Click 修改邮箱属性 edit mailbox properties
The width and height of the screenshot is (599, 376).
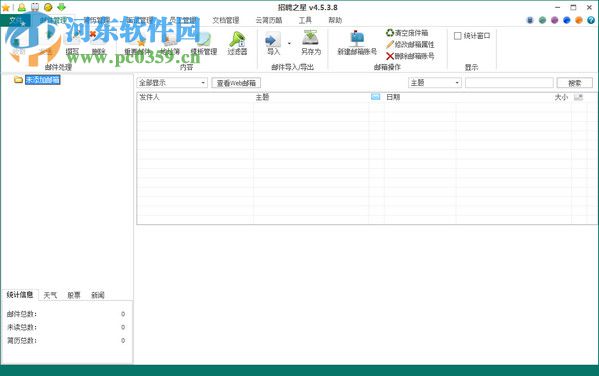410,45
